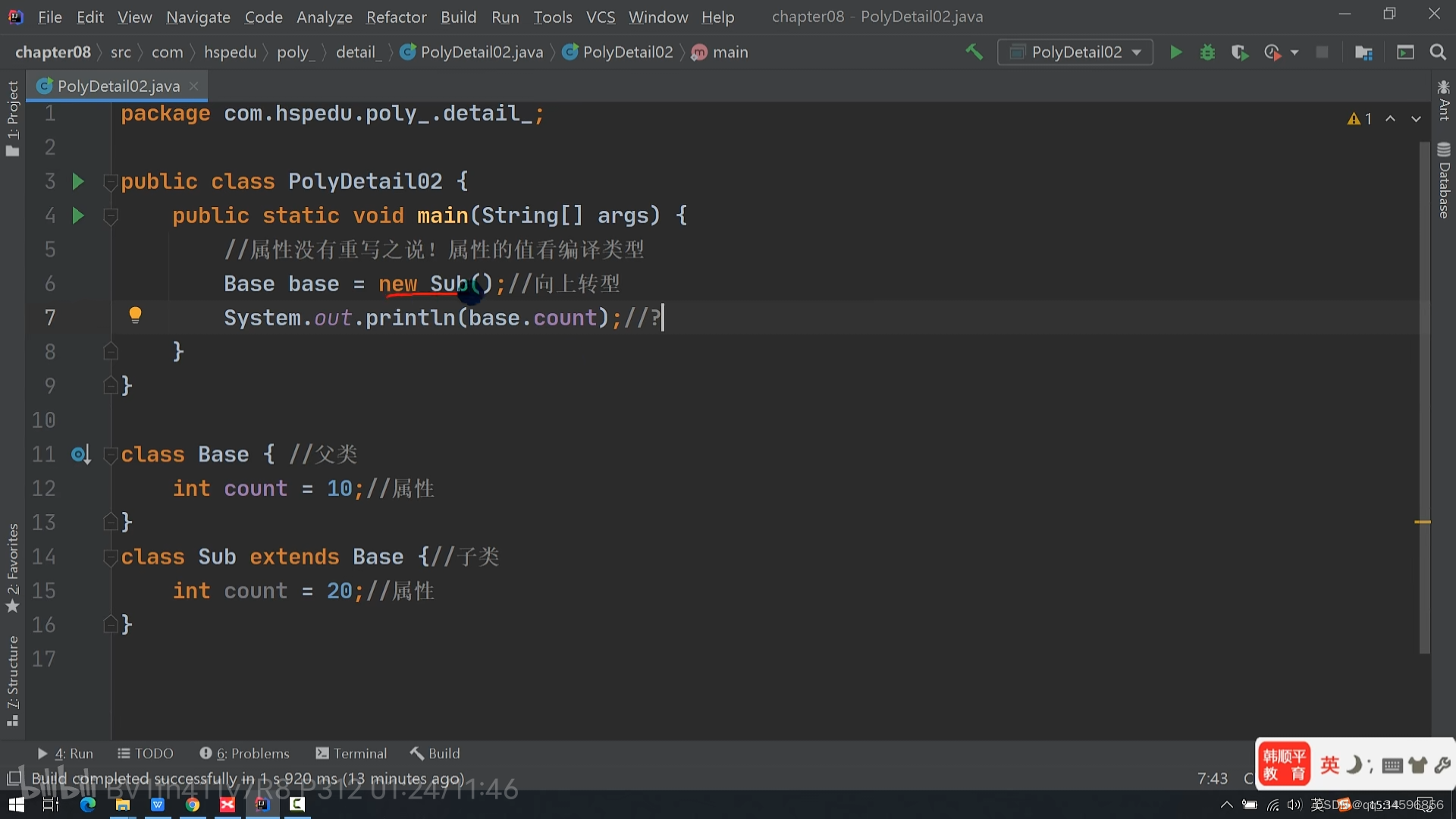The width and height of the screenshot is (1456, 819).
Task: Toggle the Project tool window
Action: point(12,118)
